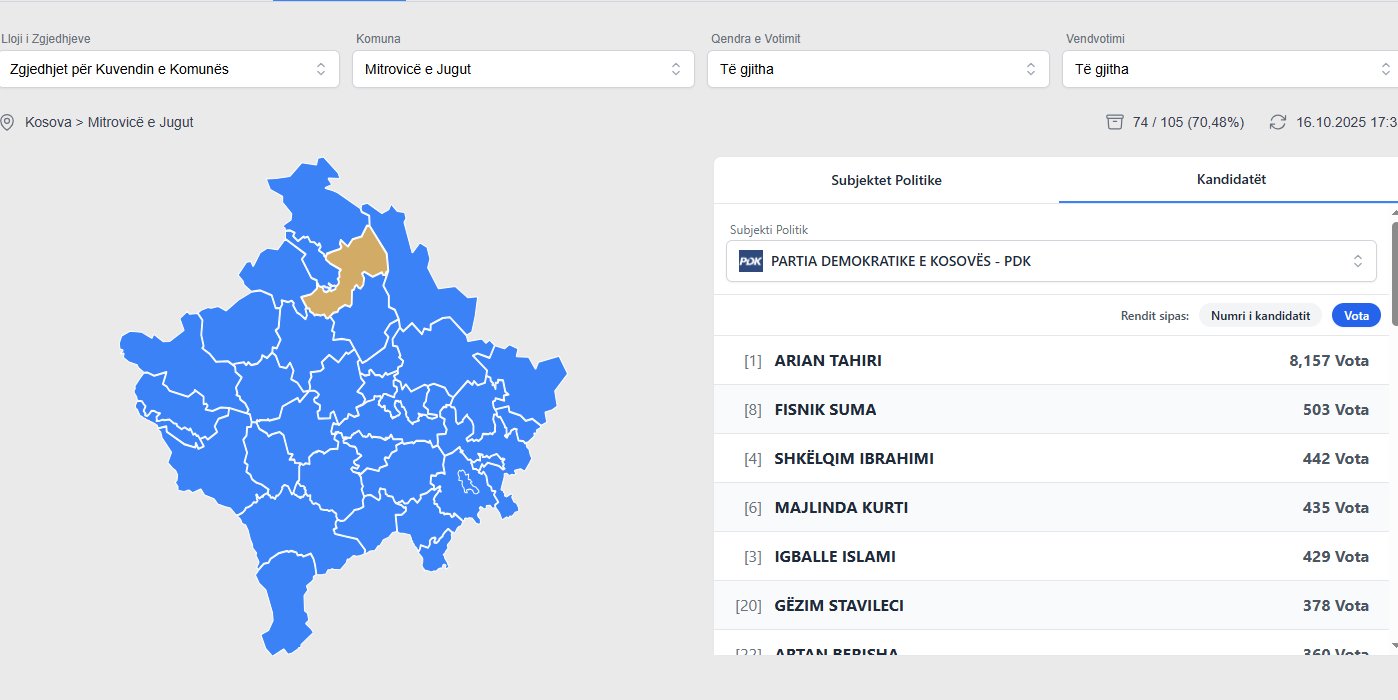Click the MAJLINDA KURTI candidate row
The height and width of the screenshot is (700, 1398).
tap(1050, 507)
